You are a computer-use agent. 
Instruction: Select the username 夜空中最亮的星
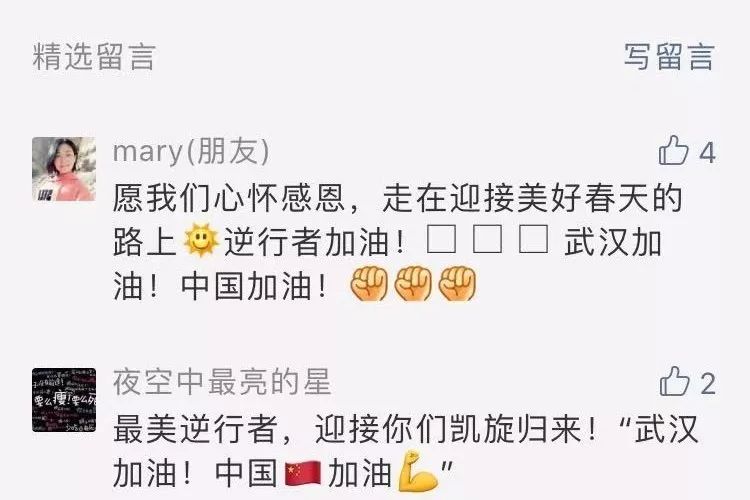coord(222,382)
